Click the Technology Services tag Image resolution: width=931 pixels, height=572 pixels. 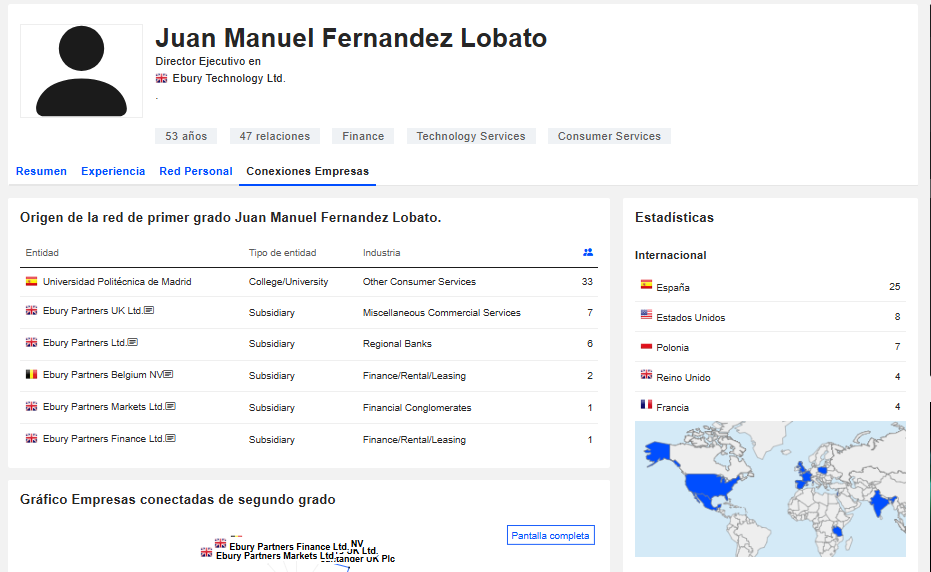click(x=470, y=136)
